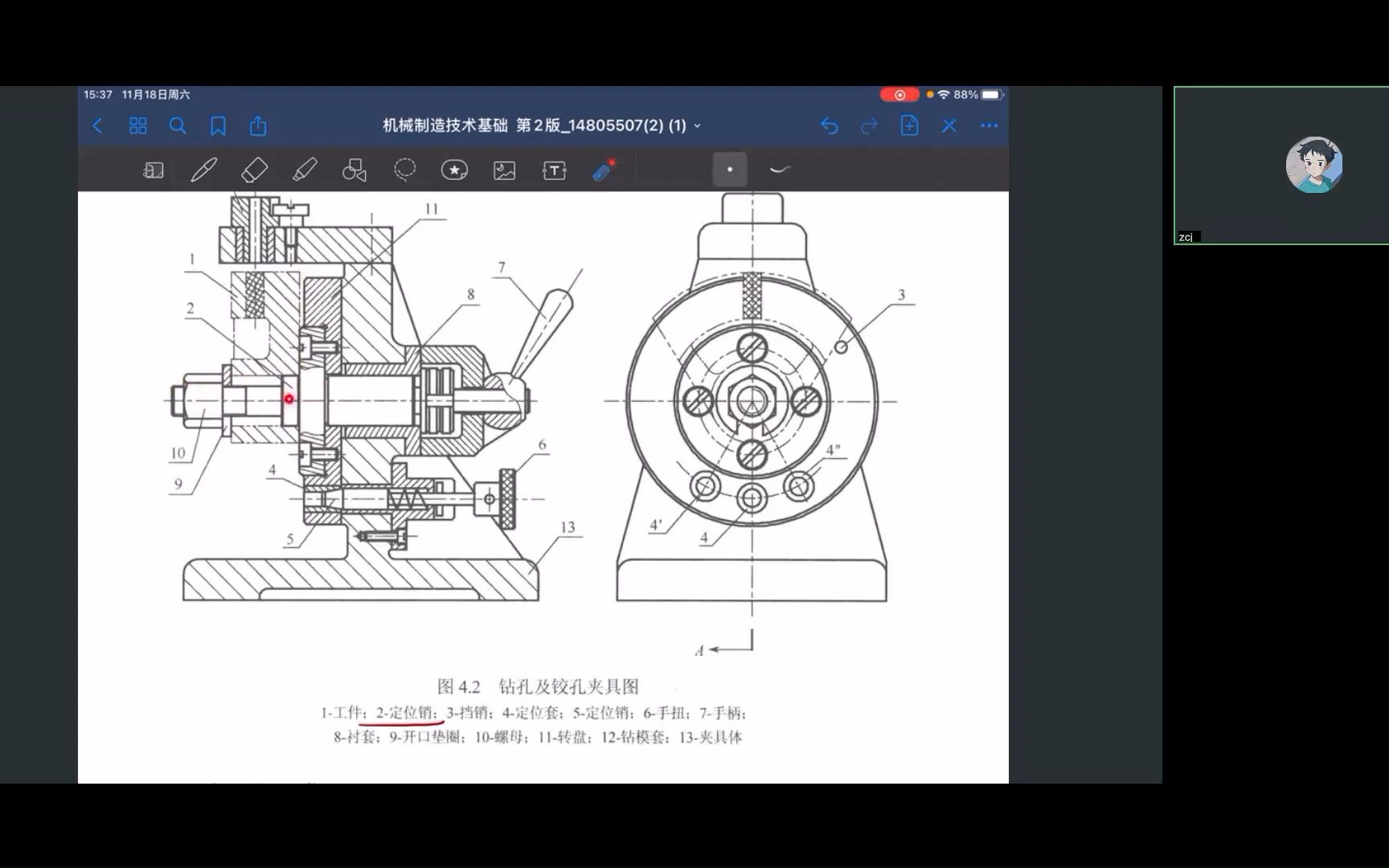
Task: Click the zcj name label on video tile
Action: point(1186,237)
